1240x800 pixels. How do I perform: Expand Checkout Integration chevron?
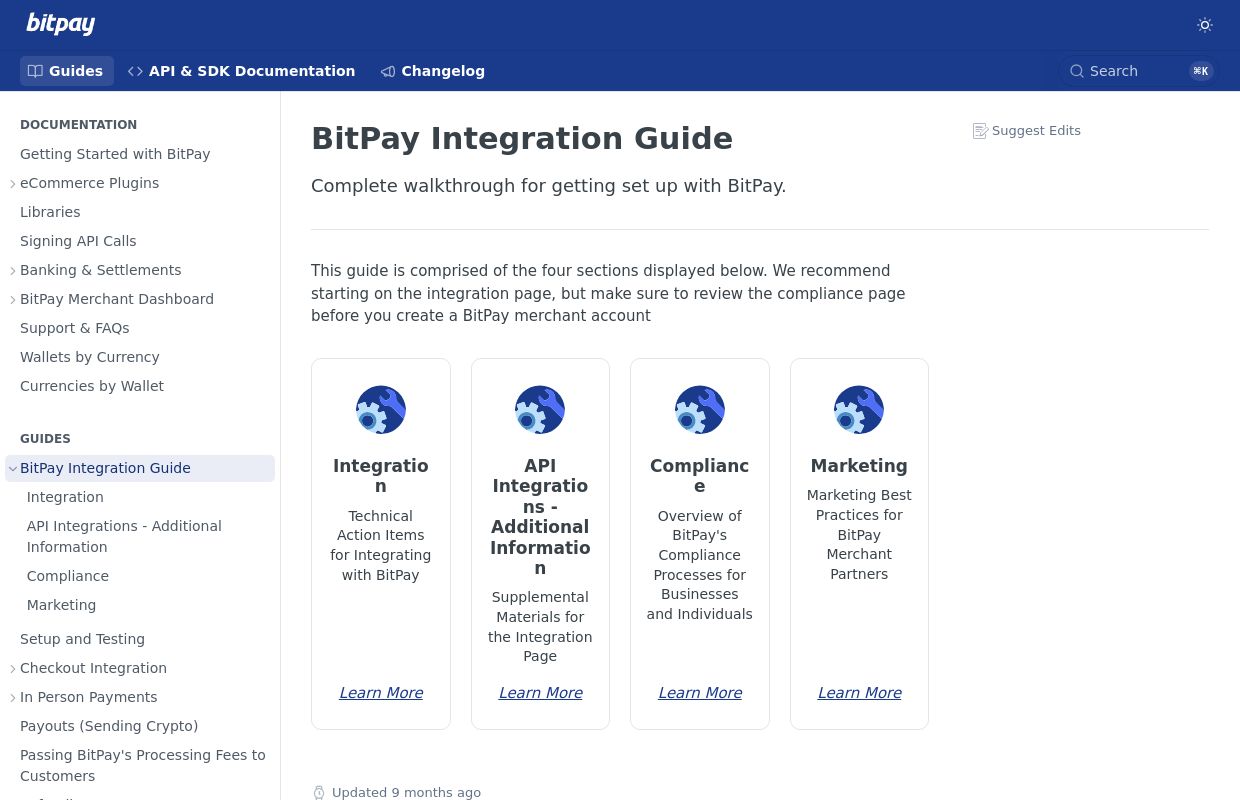pyautogui.click(x=13, y=669)
